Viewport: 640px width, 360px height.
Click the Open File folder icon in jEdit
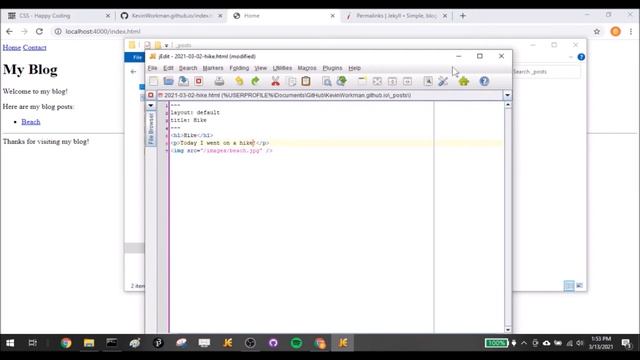click(168, 81)
